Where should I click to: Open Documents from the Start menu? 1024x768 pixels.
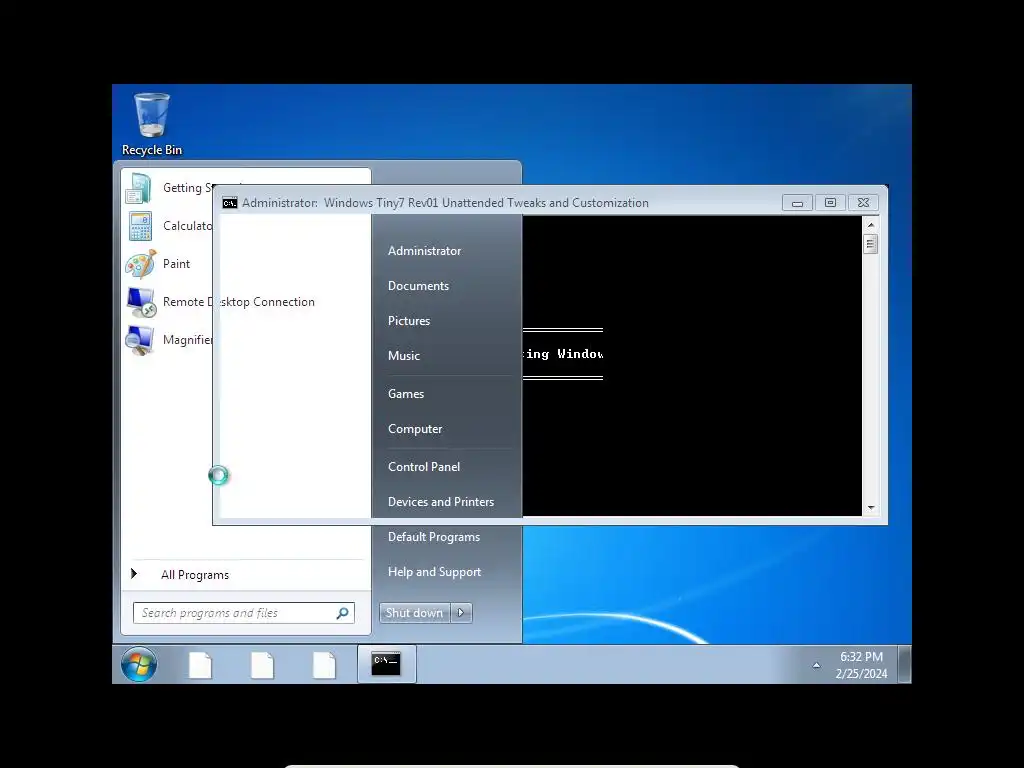click(418, 286)
